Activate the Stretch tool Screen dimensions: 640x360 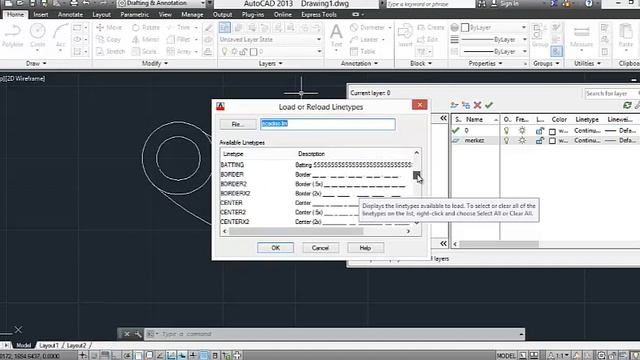111,51
